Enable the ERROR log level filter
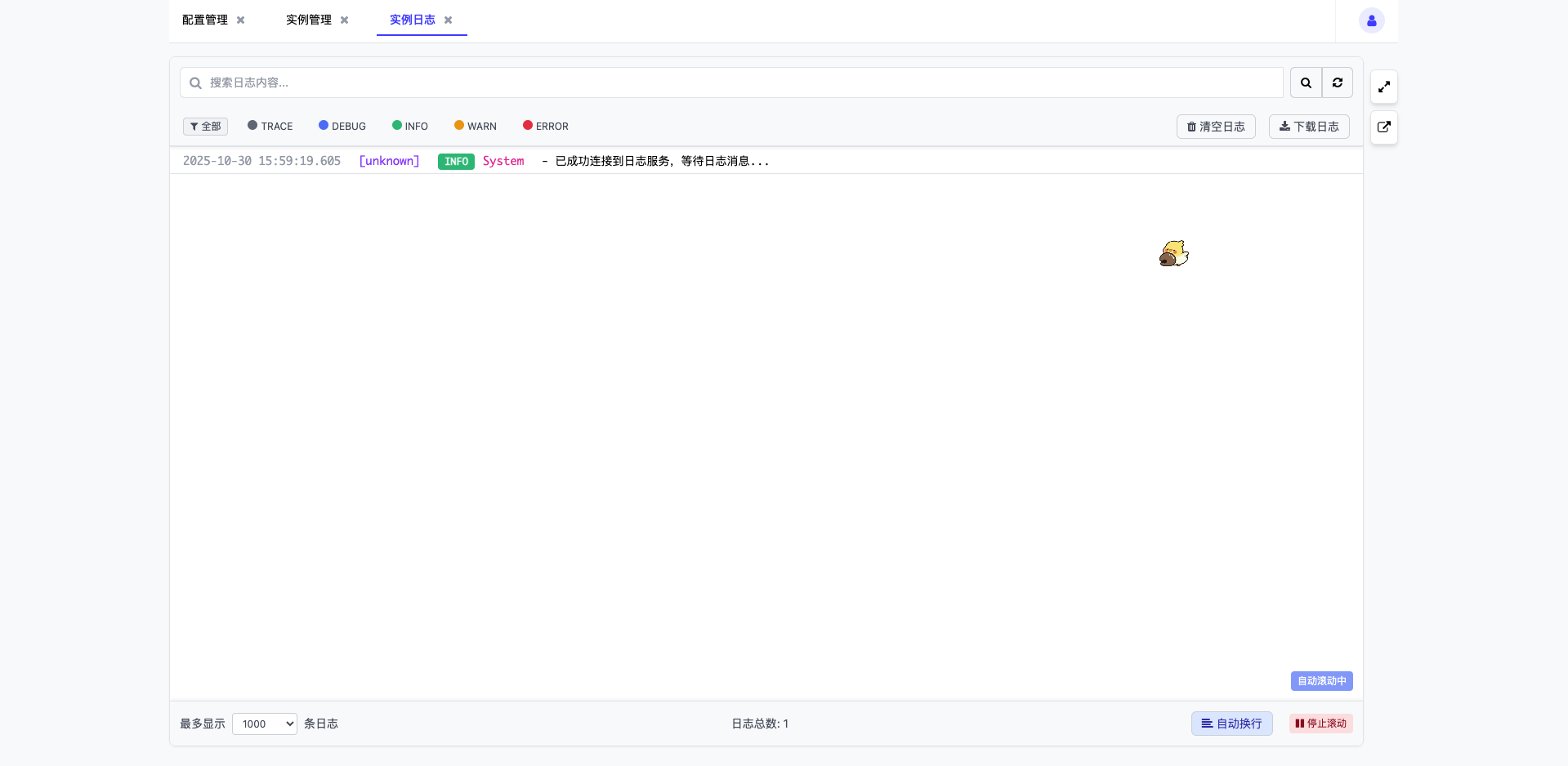 (x=545, y=126)
